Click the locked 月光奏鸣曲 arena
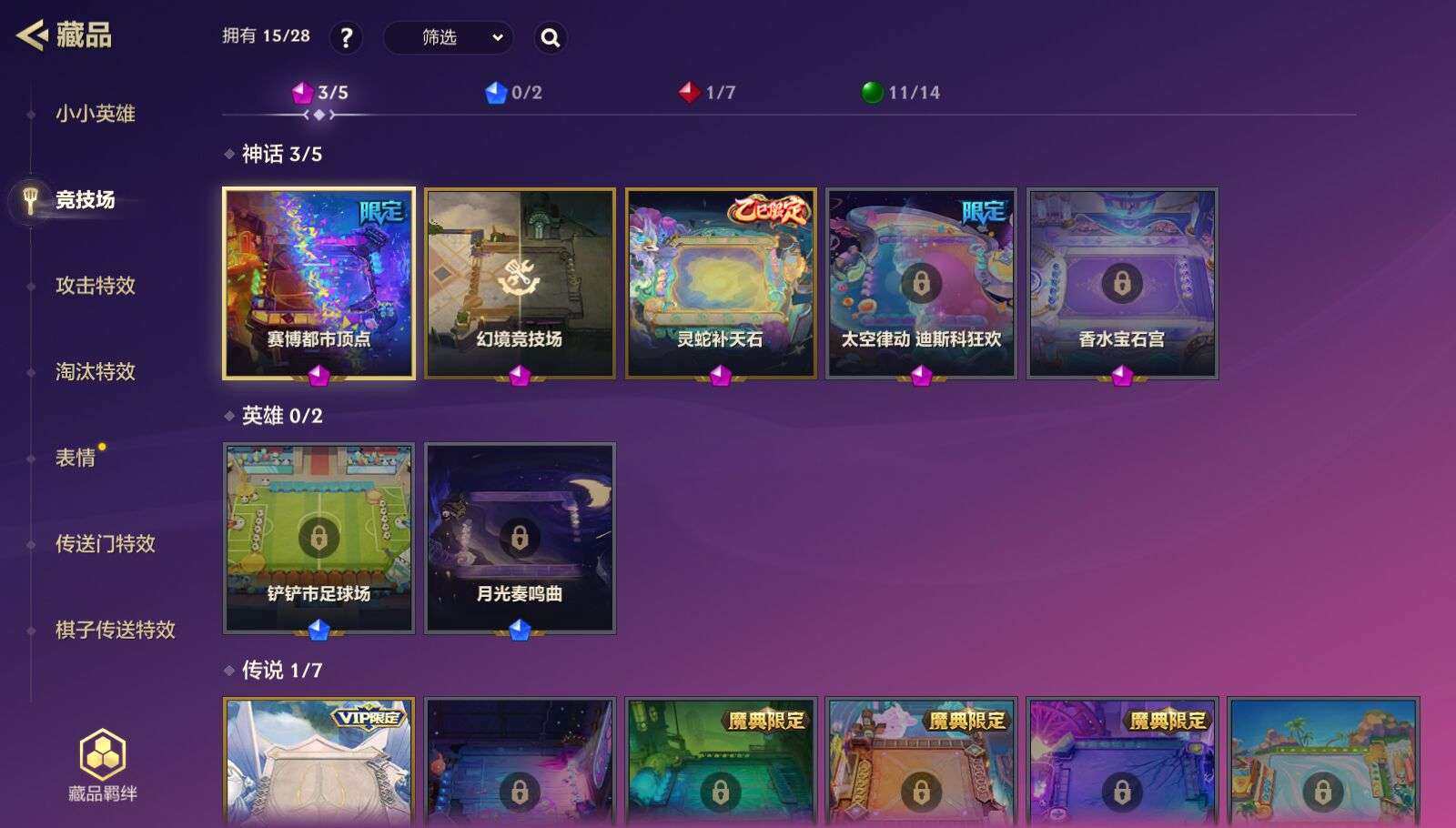 (520, 538)
